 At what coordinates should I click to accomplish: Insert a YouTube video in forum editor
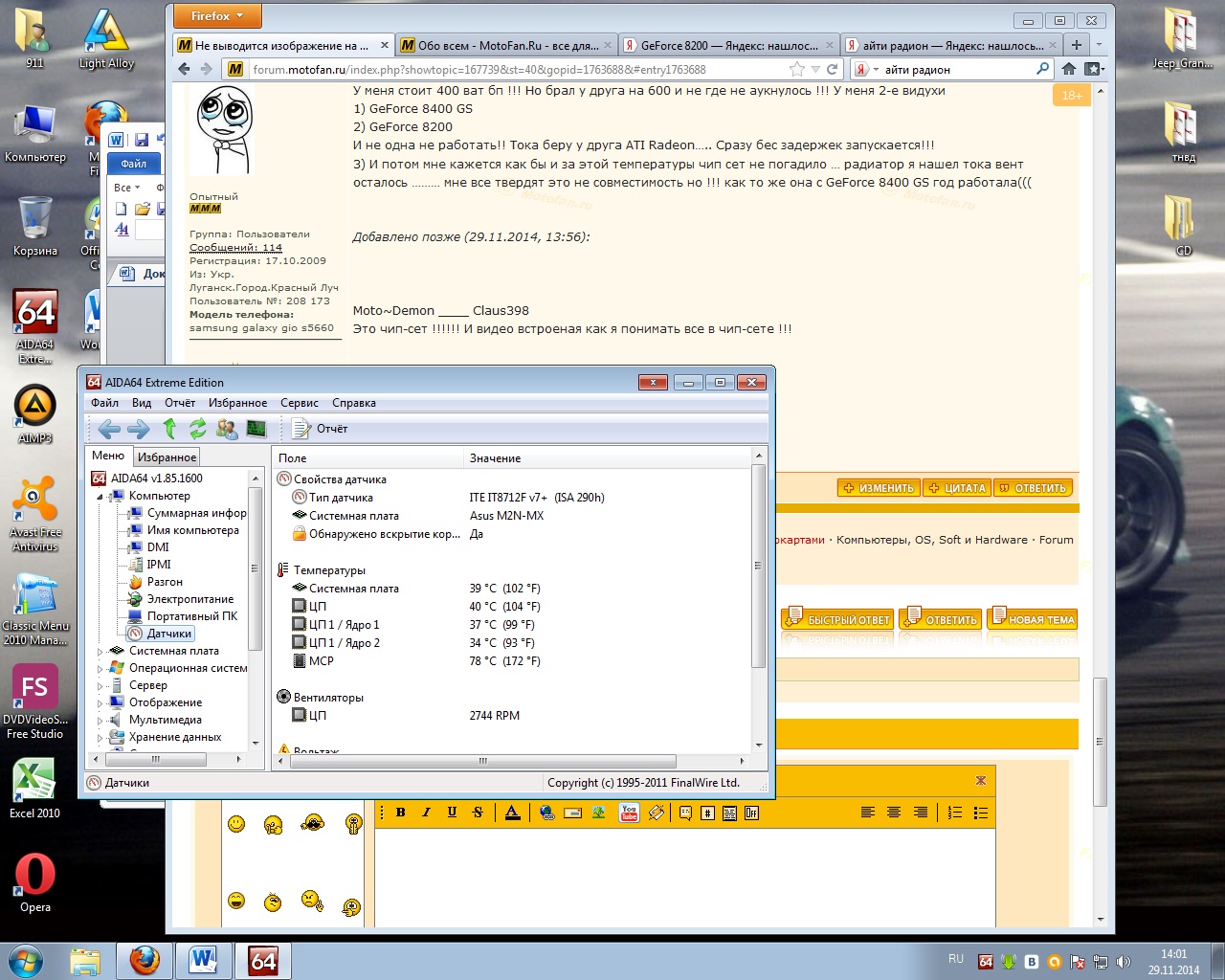click(629, 813)
